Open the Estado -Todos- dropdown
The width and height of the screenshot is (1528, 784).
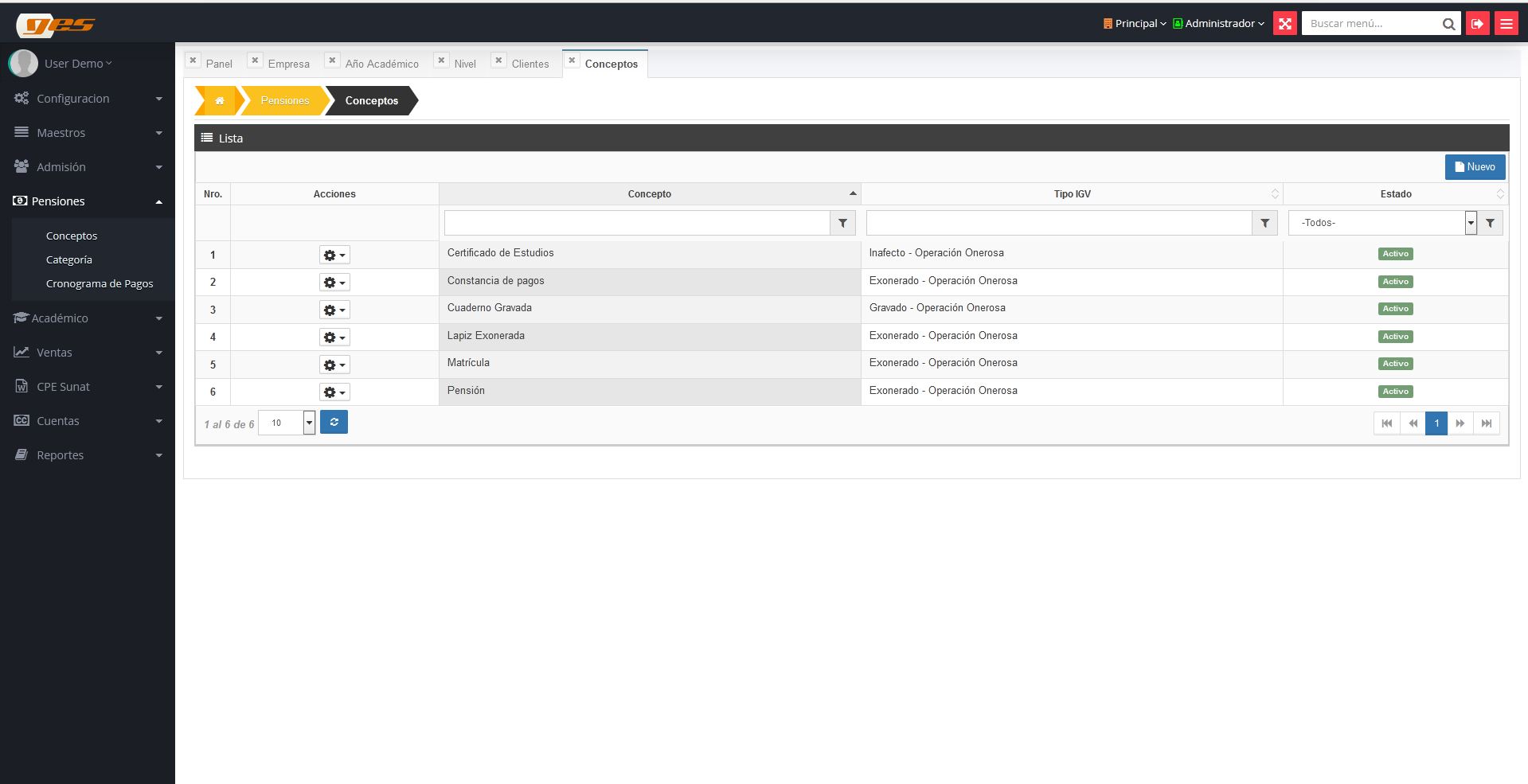pos(1382,223)
